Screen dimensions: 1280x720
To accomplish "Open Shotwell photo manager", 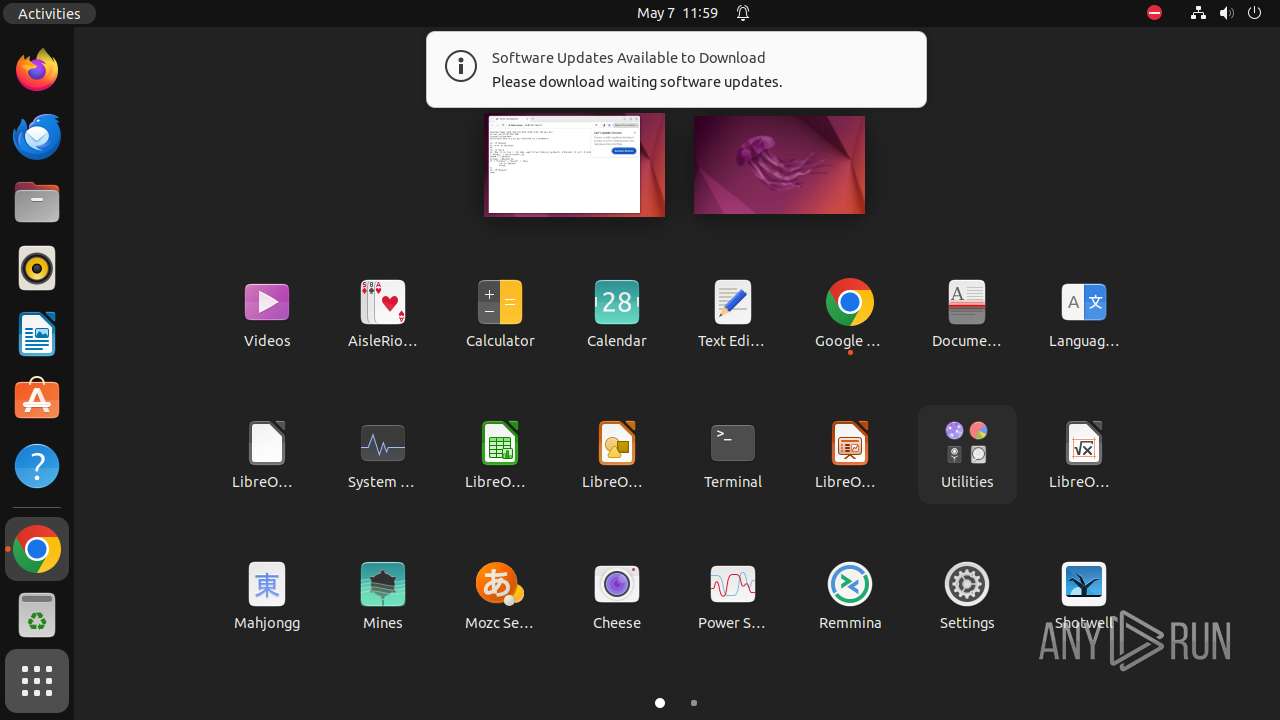I will point(1084,596).
